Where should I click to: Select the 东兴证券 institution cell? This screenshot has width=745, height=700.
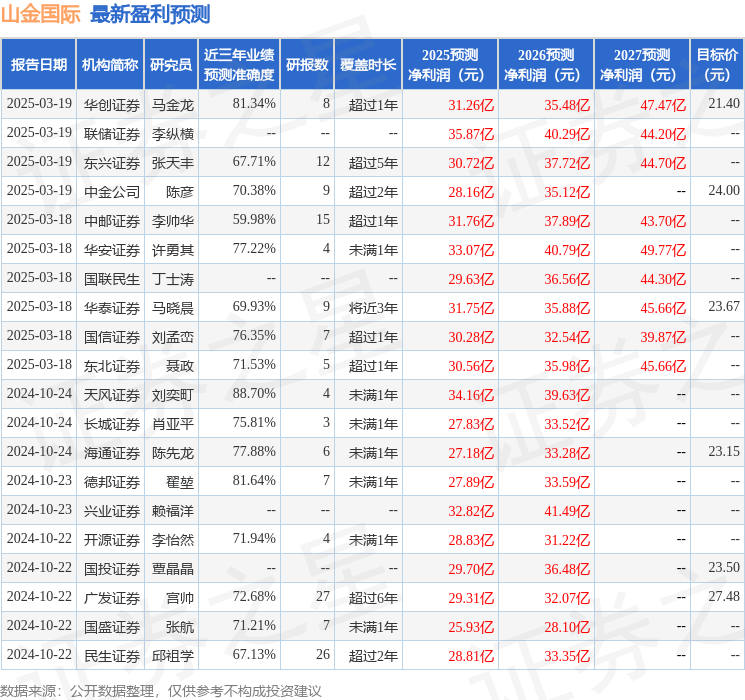tap(112, 163)
